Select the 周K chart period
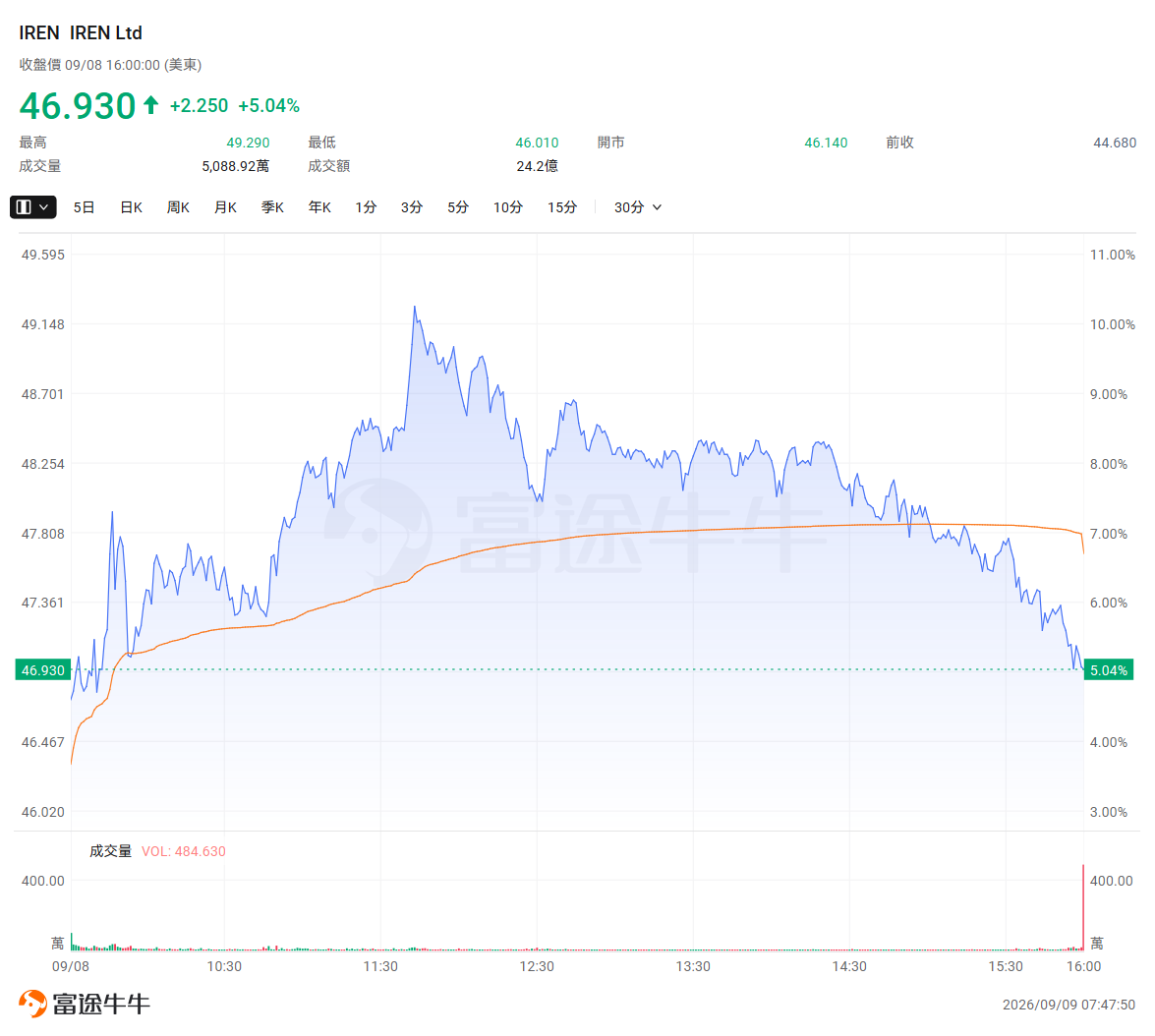This screenshot has height=1036, width=1155. click(x=178, y=207)
